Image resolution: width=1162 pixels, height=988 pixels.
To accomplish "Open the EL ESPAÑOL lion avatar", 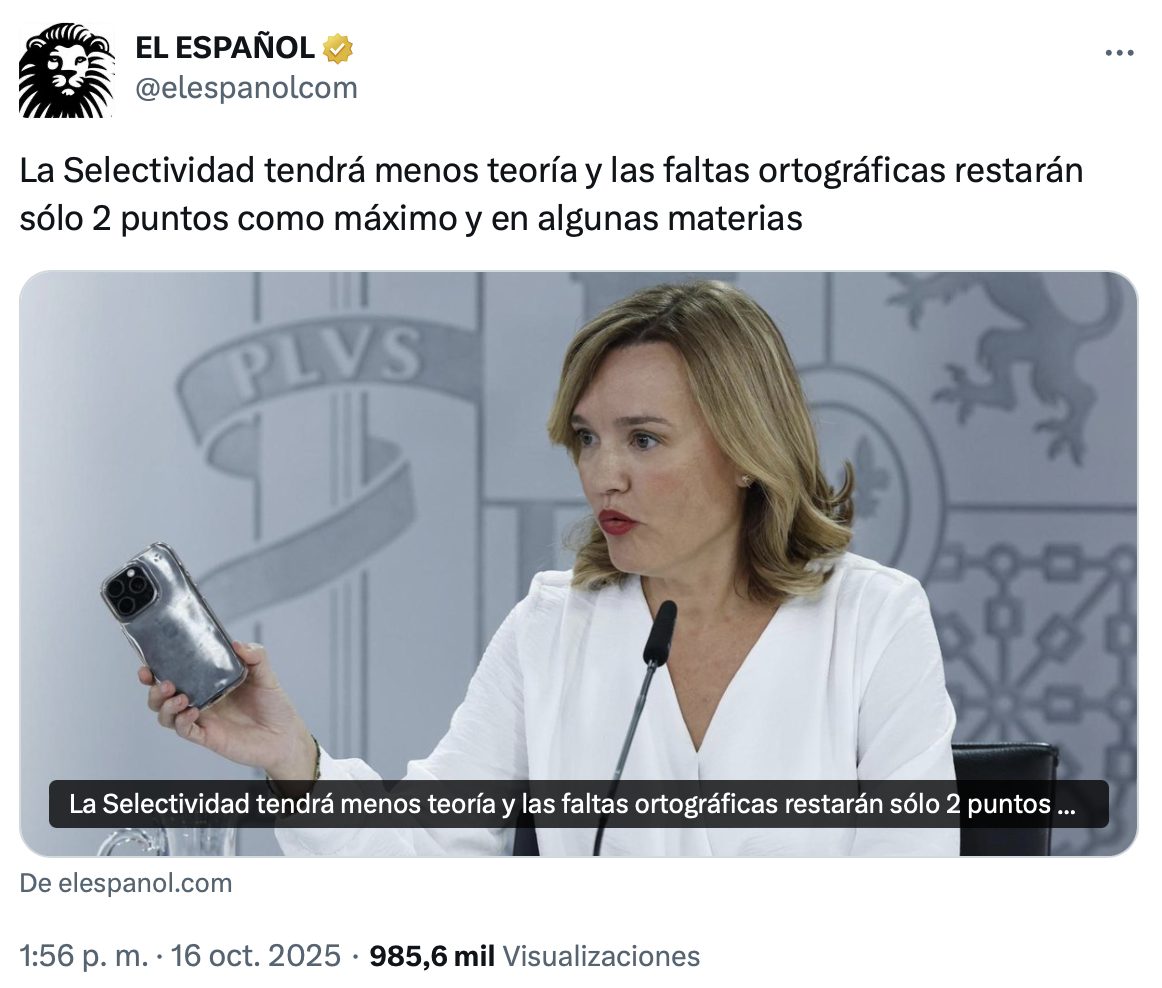I will [x=67, y=70].
